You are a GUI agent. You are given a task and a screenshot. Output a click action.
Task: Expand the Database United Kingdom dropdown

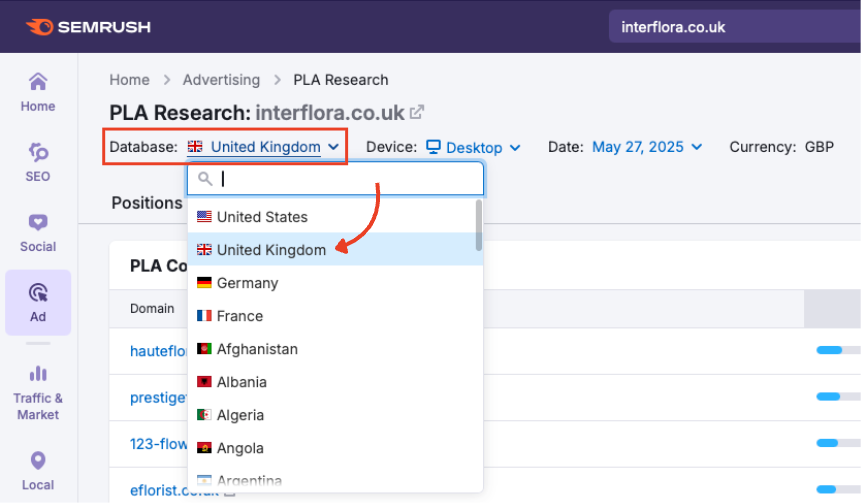click(x=265, y=147)
